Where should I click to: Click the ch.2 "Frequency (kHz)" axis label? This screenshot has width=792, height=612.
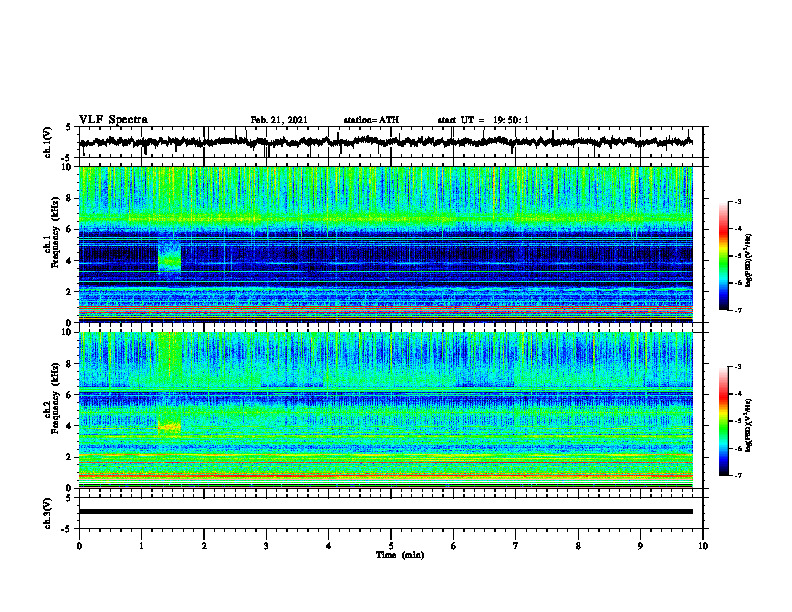54,398
